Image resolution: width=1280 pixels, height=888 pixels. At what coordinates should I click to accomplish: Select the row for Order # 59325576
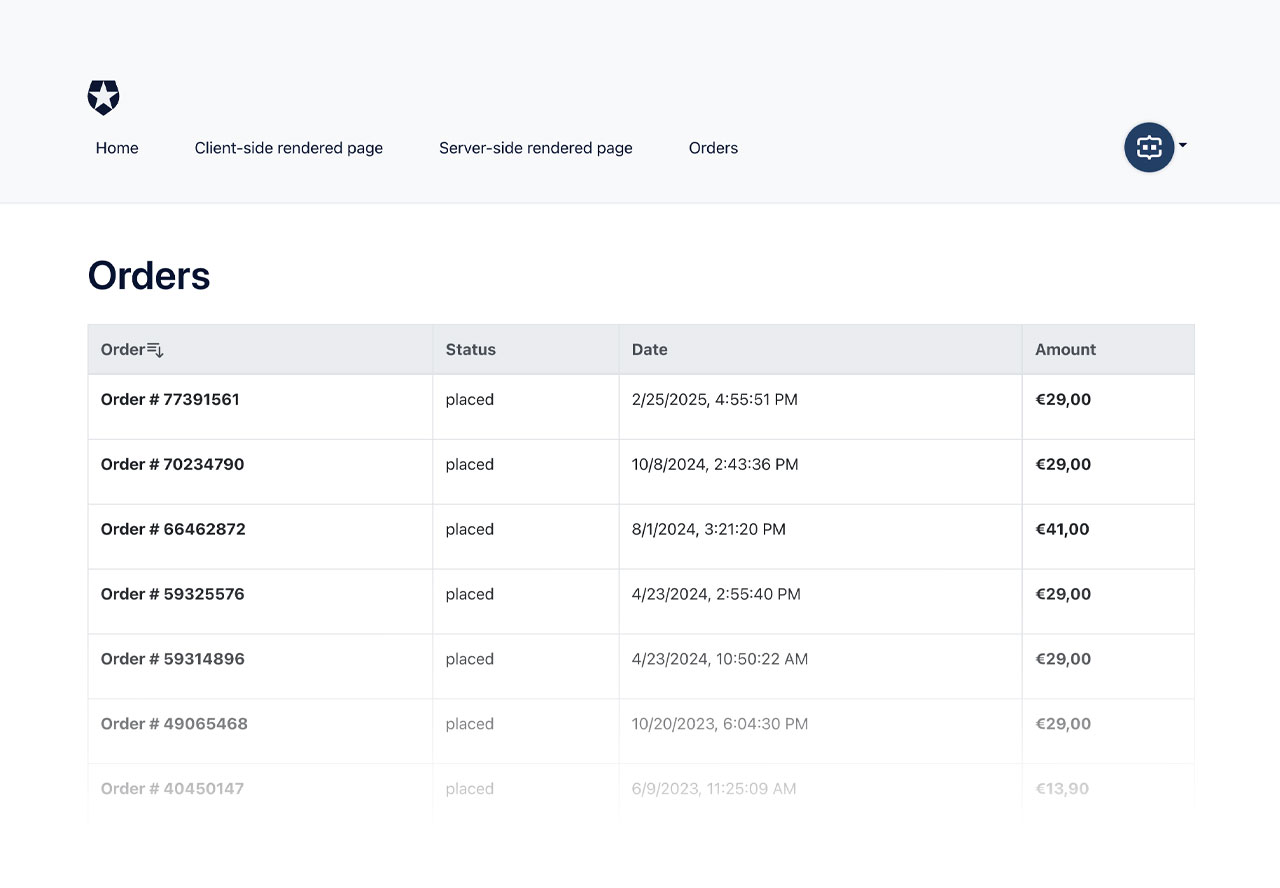pyautogui.click(x=172, y=594)
